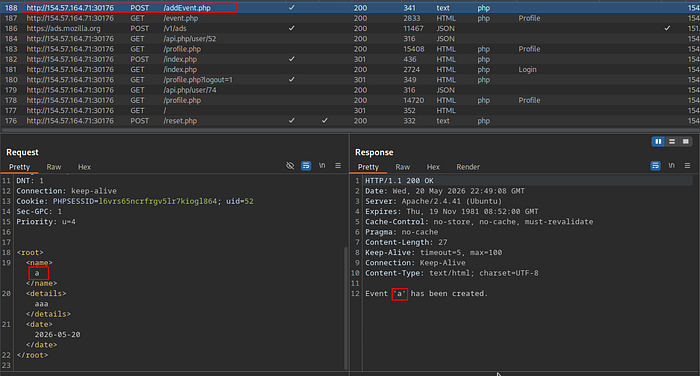Image resolution: width=700 pixels, height=376 pixels.
Task: Click length 14720 in row 178
Action: (x=414, y=100)
